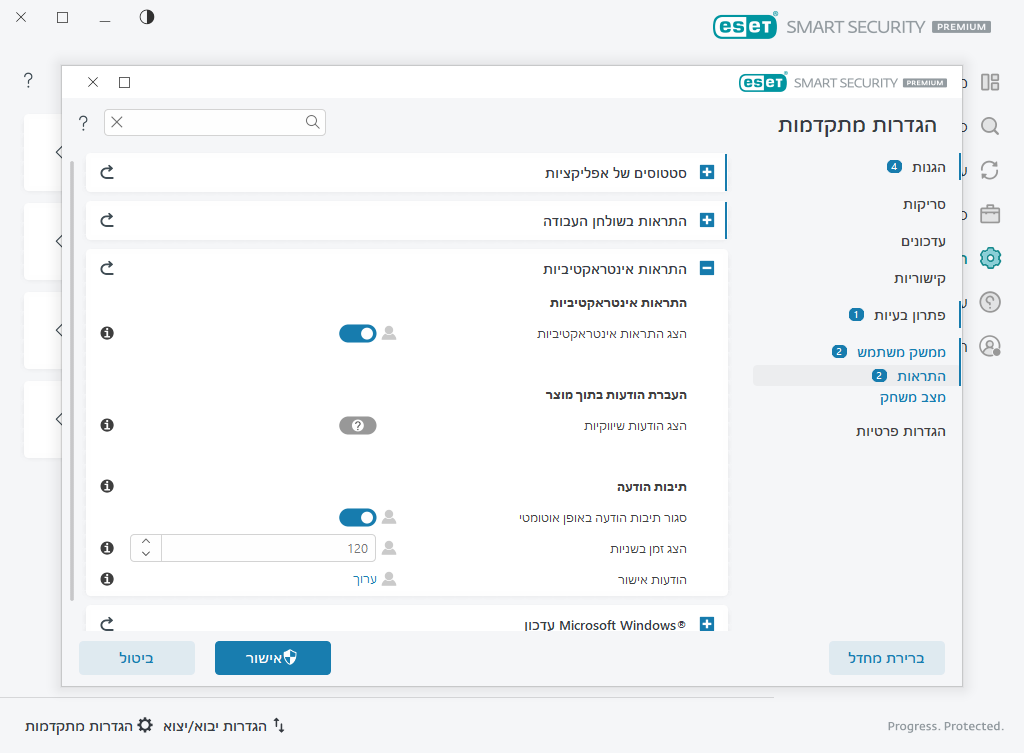Toggle the dark/light contrast theme icon

(147, 17)
